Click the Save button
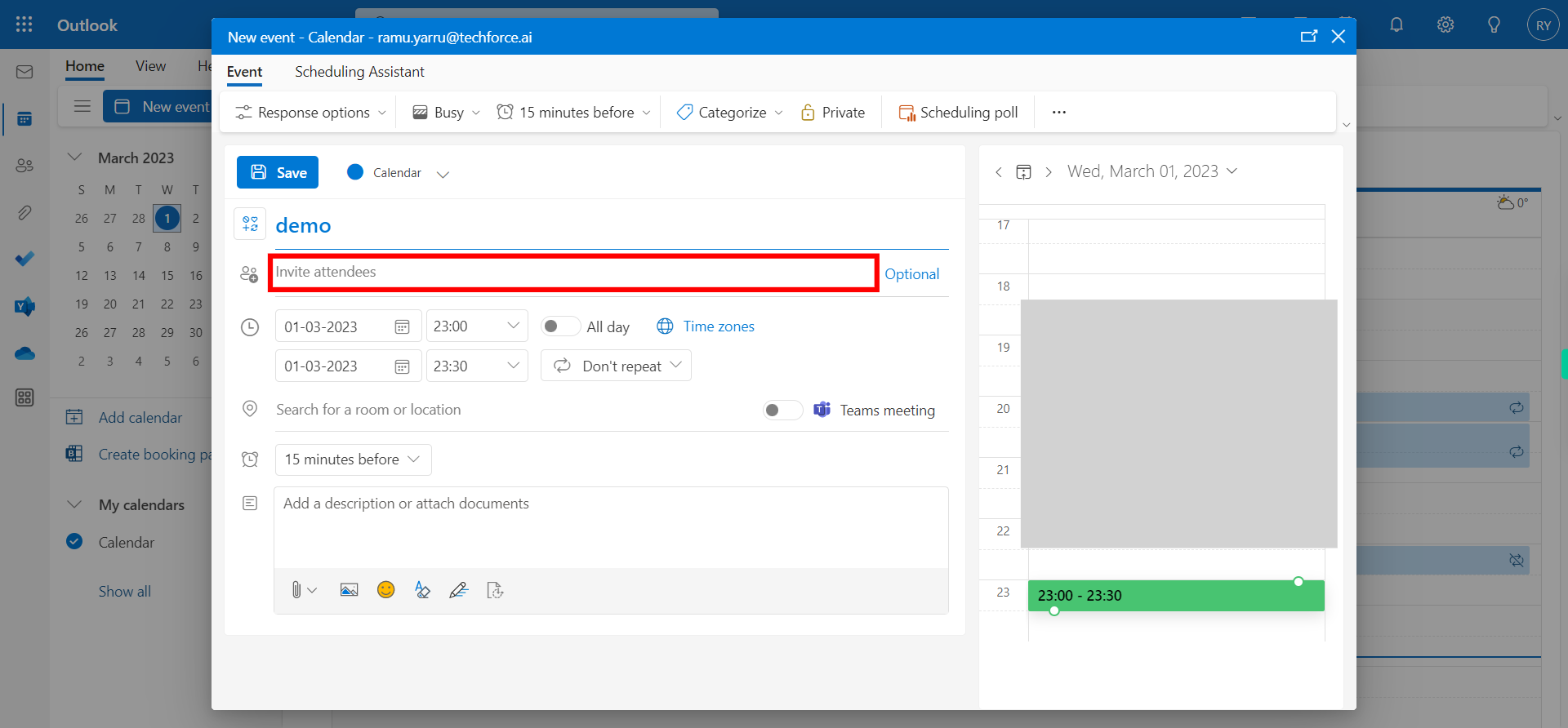The image size is (1568, 728). pyautogui.click(x=278, y=172)
